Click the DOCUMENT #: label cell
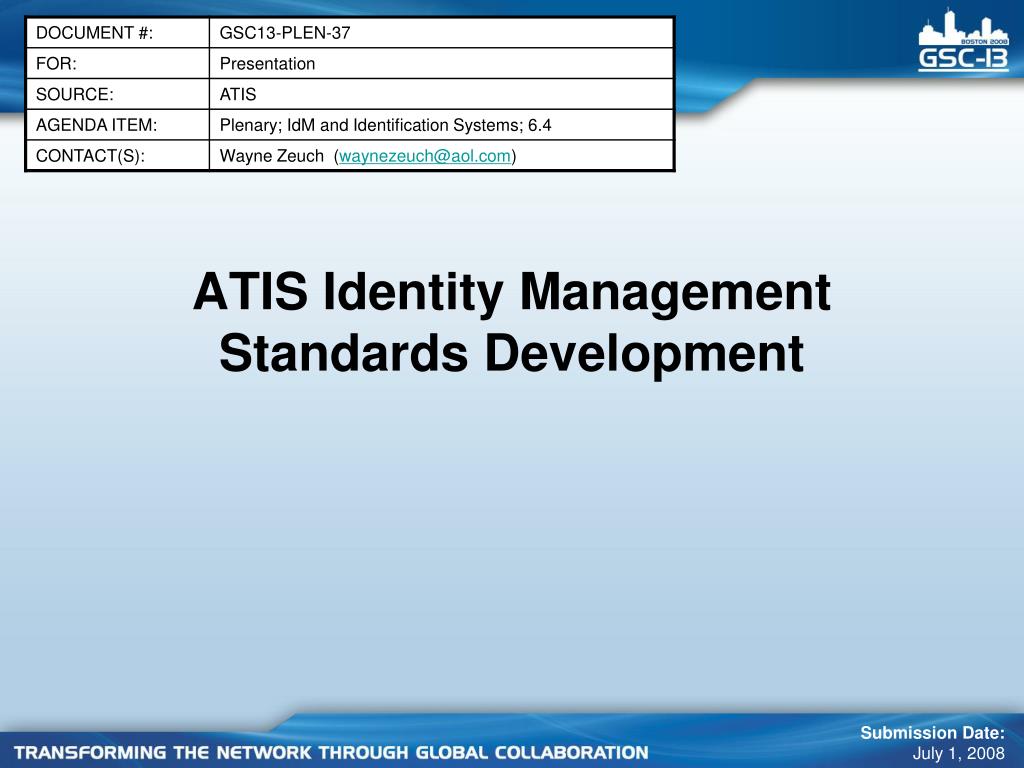 tap(118, 33)
